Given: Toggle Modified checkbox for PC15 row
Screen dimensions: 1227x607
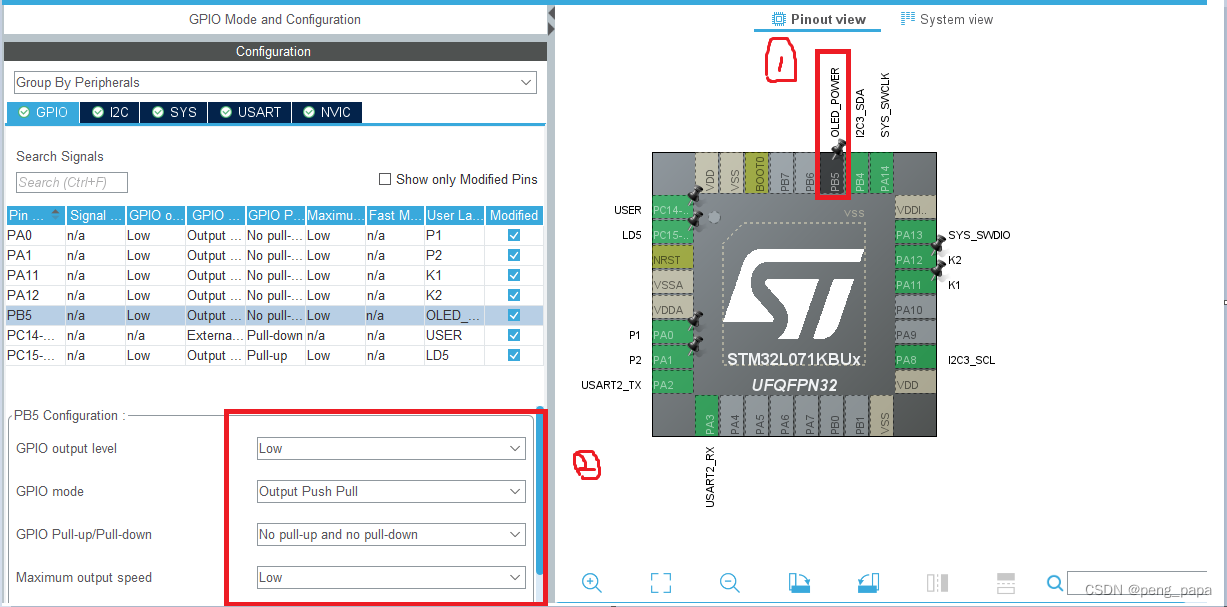Looking at the screenshot, I should point(514,355).
